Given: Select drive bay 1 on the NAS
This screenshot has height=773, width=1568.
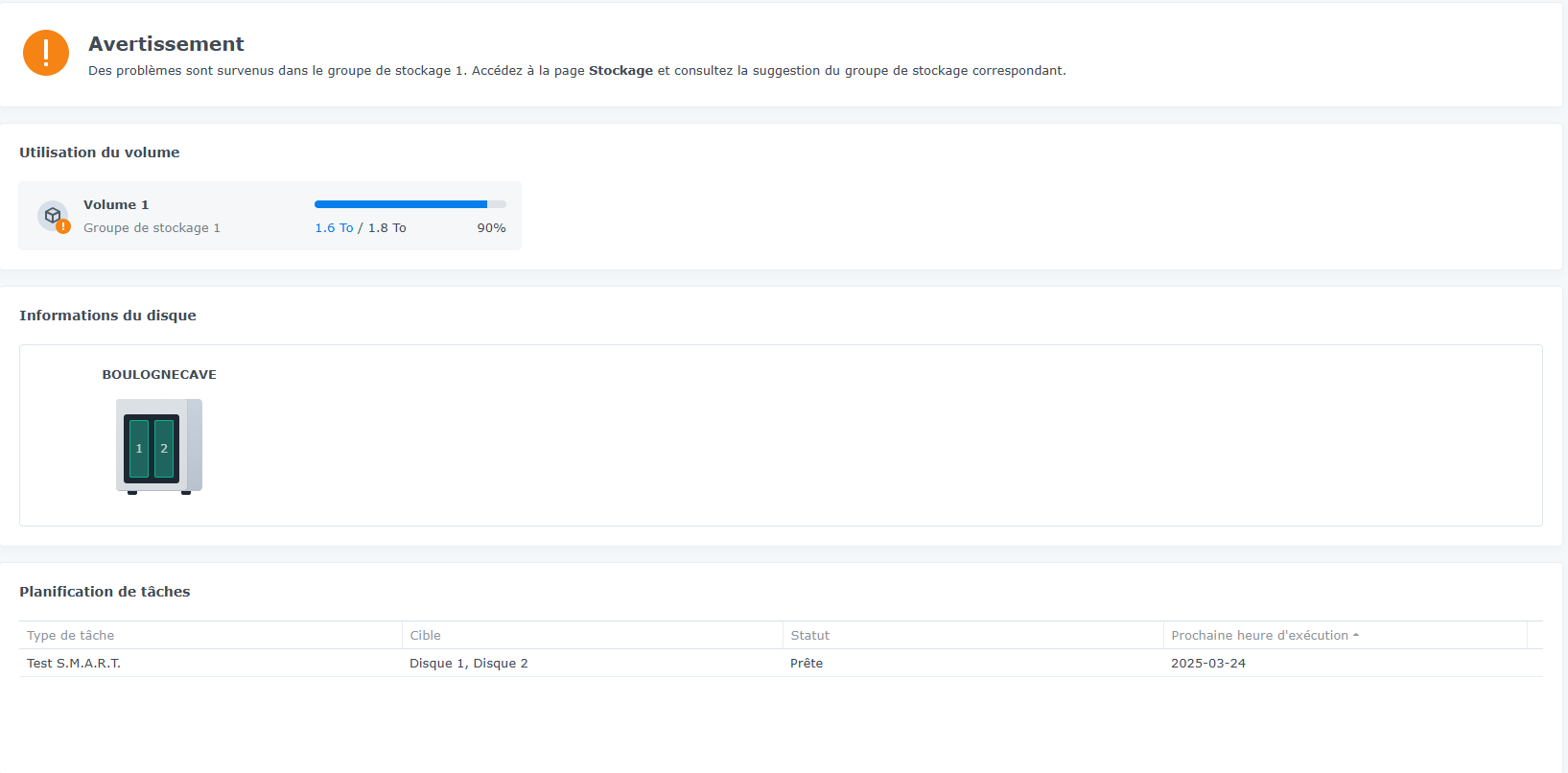Looking at the screenshot, I should (x=139, y=448).
